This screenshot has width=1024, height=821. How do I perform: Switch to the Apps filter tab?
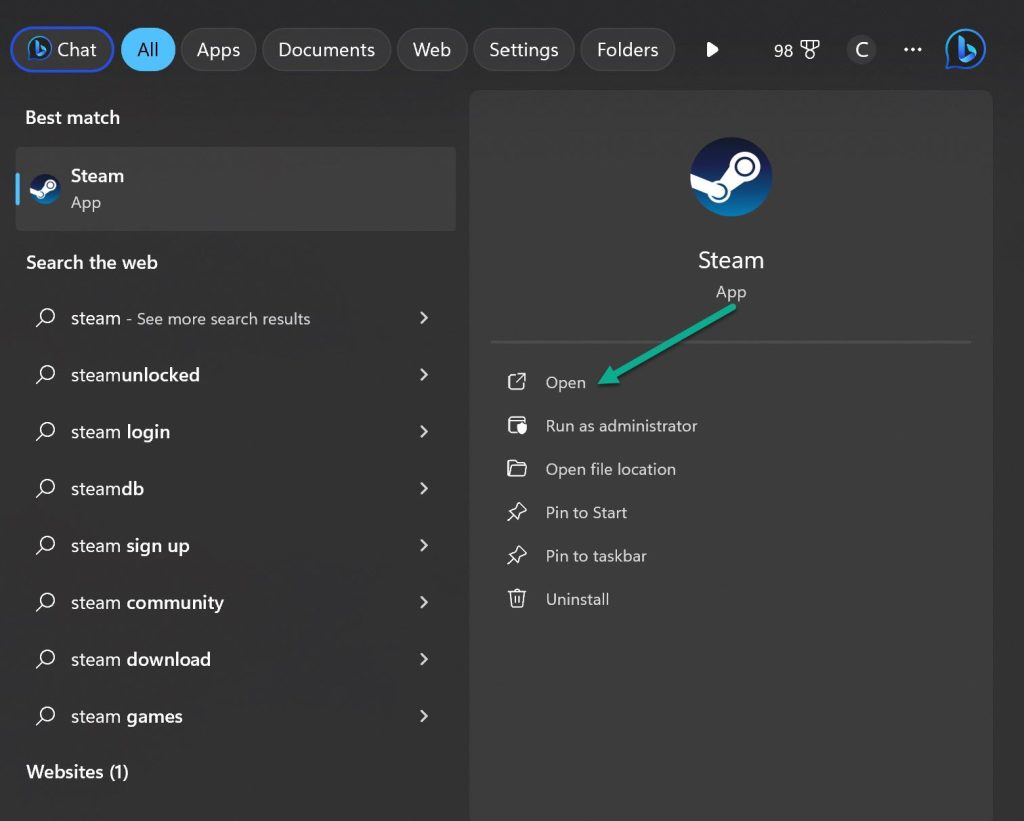pos(218,49)
